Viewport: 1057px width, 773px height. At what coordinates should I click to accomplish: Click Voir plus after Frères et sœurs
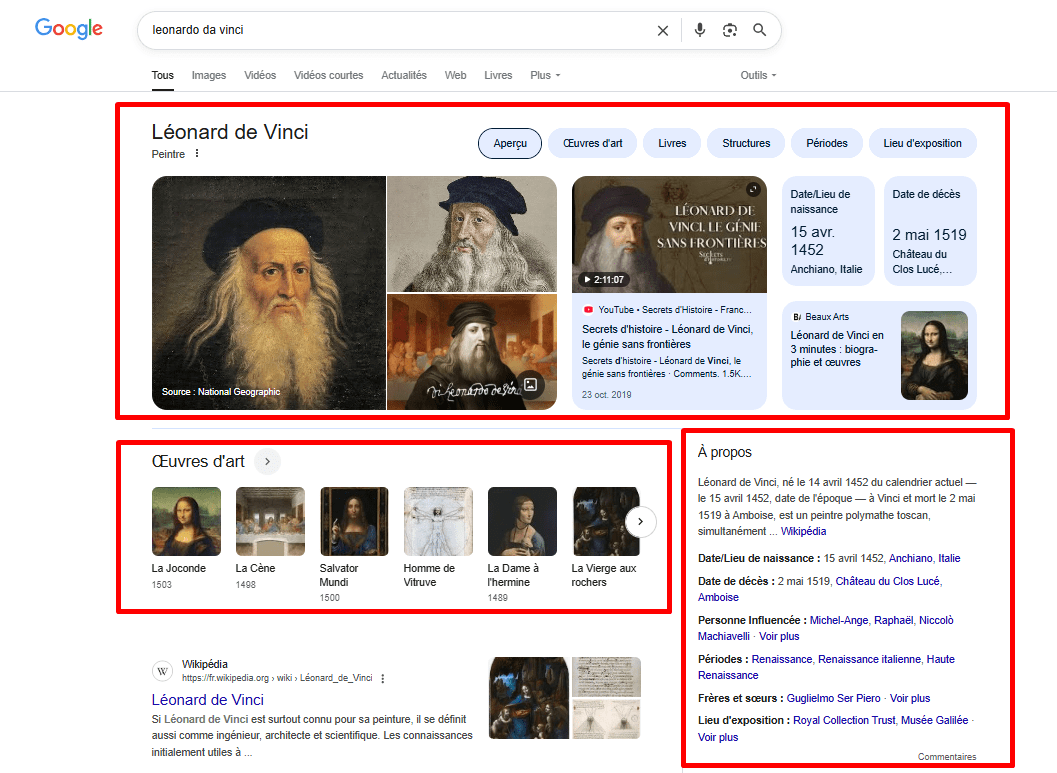point(910,698)
